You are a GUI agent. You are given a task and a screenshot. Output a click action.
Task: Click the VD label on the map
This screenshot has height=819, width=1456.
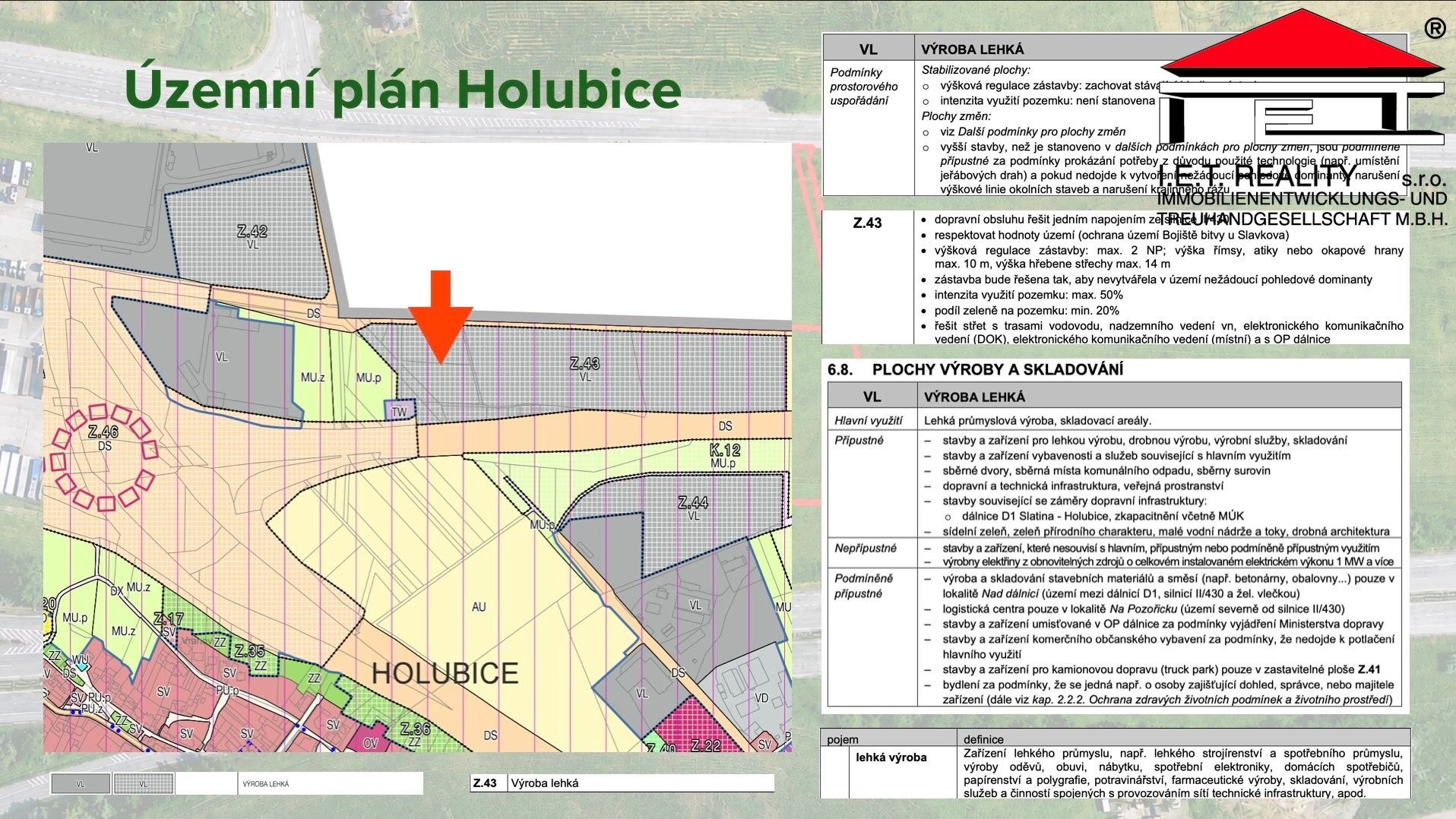pyautogui.click(x=761, y=698)
